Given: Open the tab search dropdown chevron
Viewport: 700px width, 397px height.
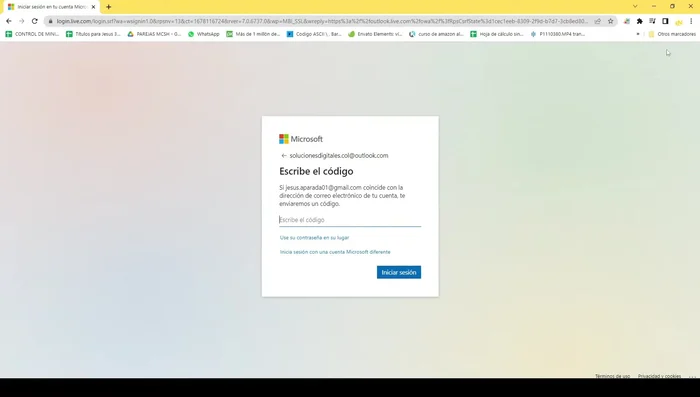Looking at the screenshot, I should 635,6.
